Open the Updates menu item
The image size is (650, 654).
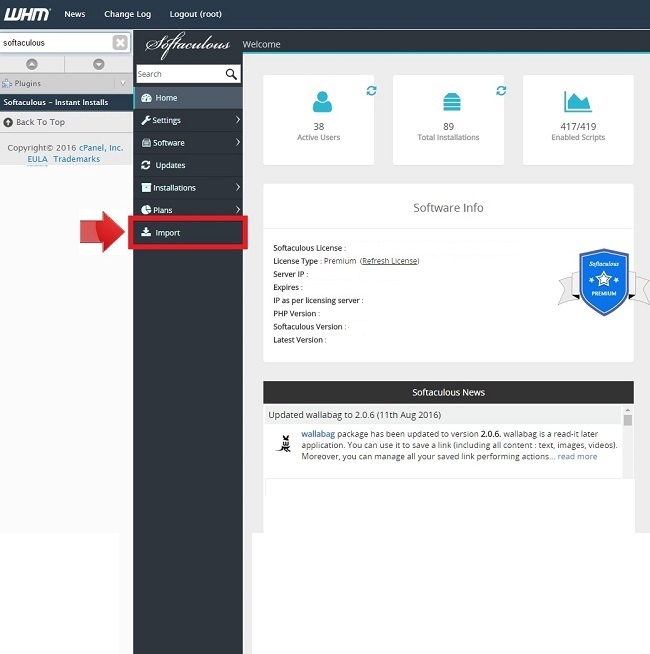click(x=188, y=165)
